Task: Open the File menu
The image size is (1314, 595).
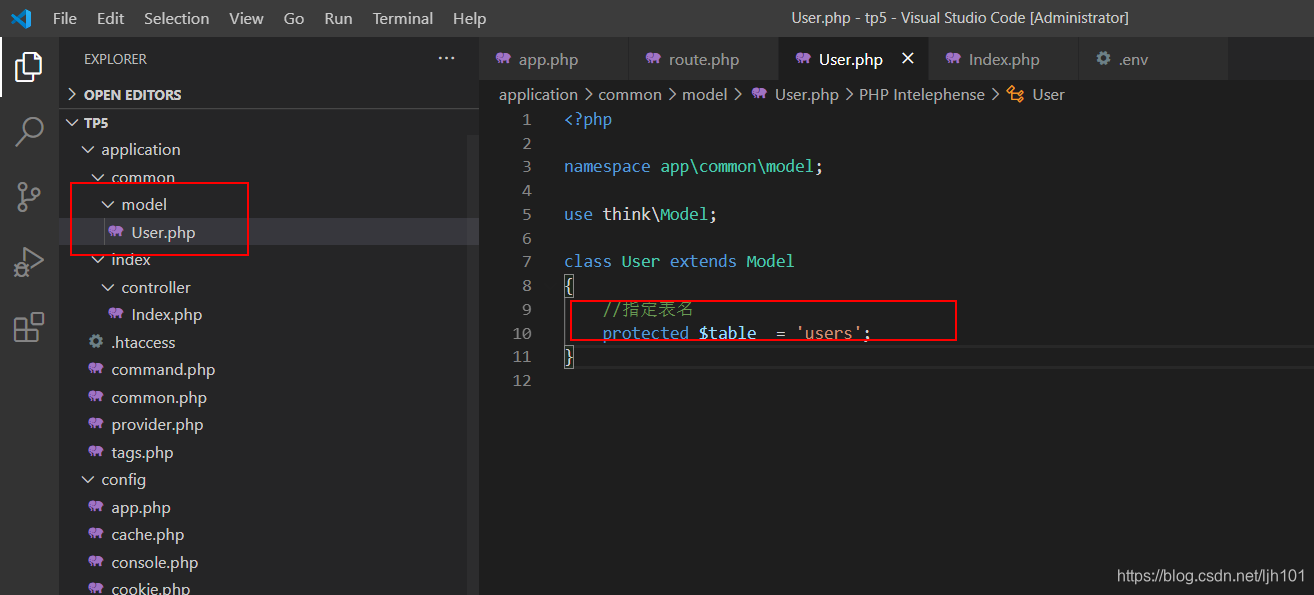Action: (x=64, y=18)
